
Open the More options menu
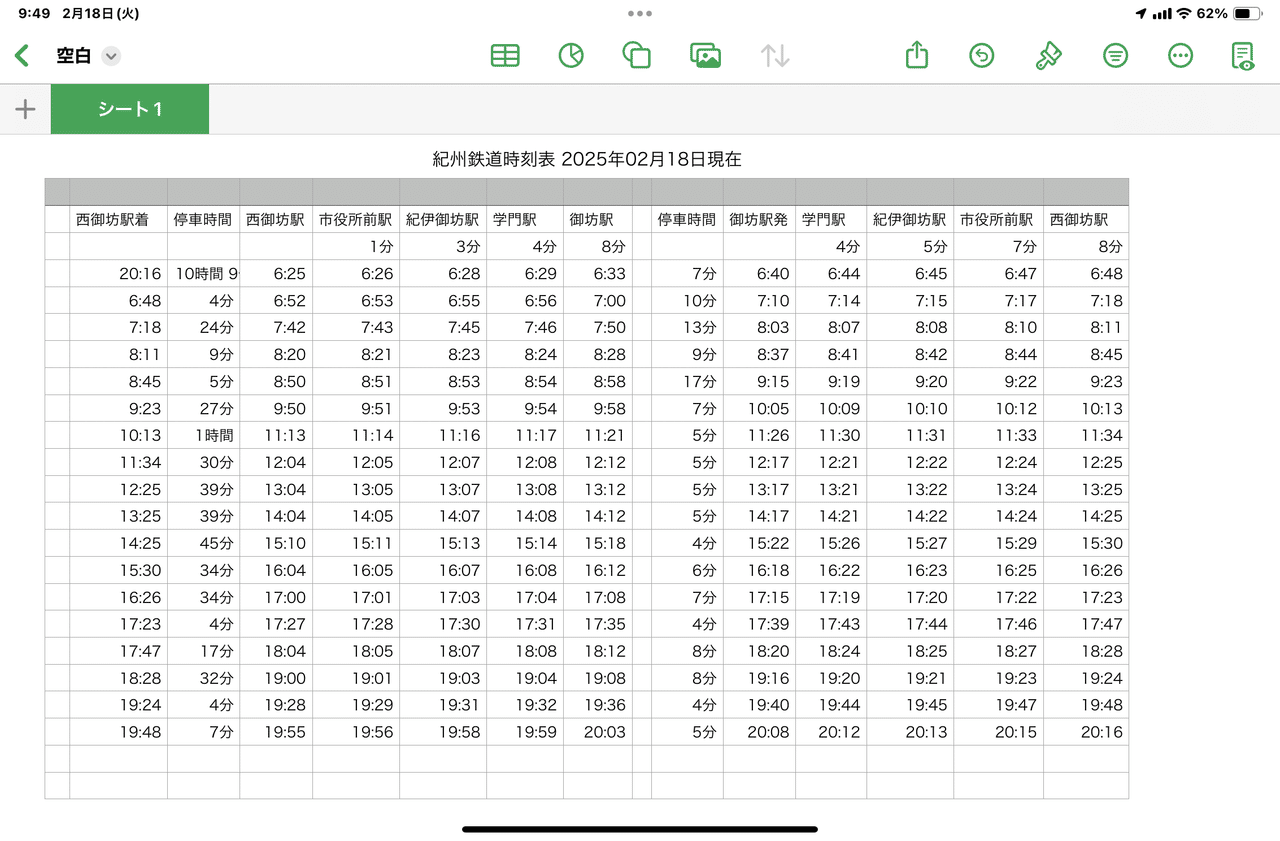(1181, 56)
